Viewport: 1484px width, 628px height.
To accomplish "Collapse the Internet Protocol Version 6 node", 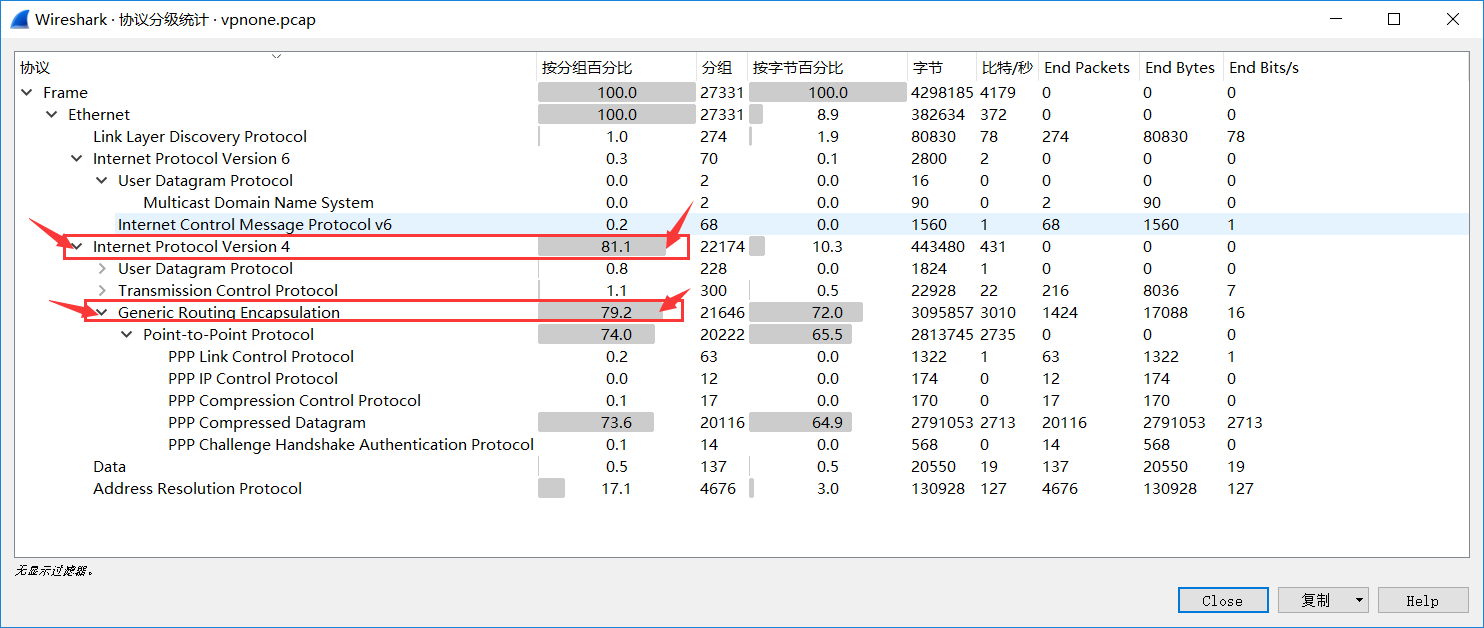I will (77, 159).
